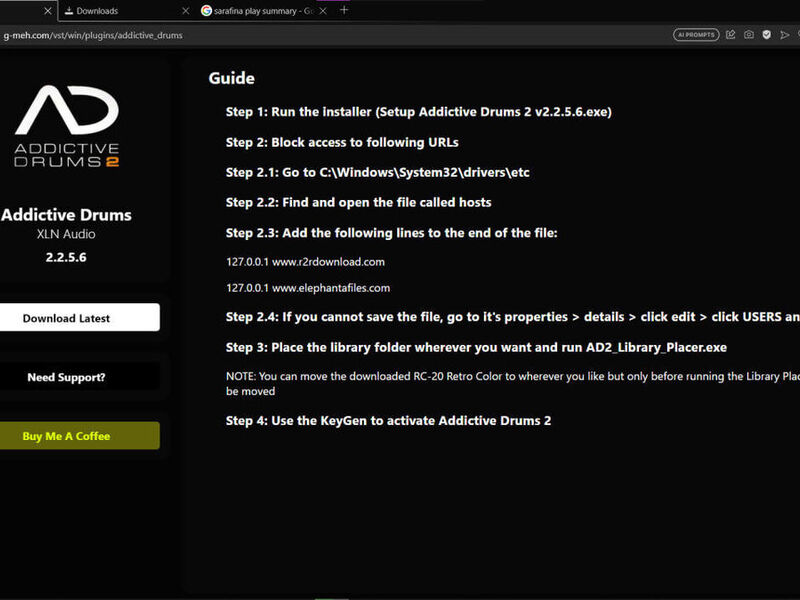
Task: Click the Need Support? button
Action: coord(66,377)
